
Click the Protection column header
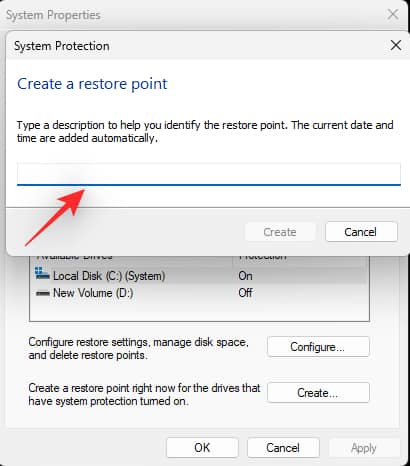coord(263,257)
